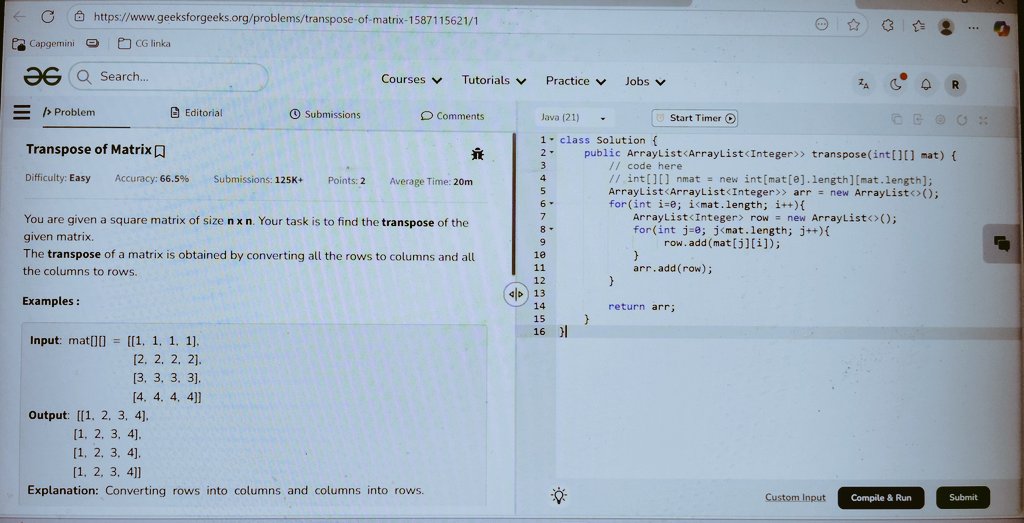Click the bookmark icon next to Capgemini
1024x523 pixels.
pyautogui.click(x=92, y=44)
